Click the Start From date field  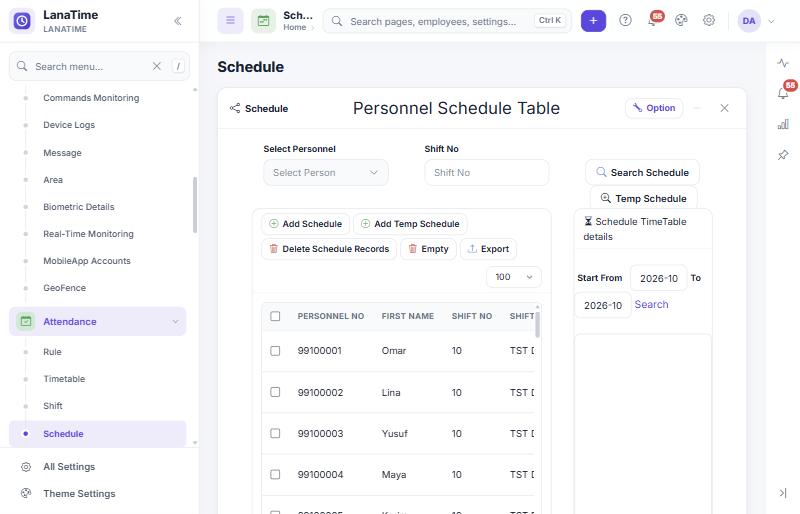(659, 278)
